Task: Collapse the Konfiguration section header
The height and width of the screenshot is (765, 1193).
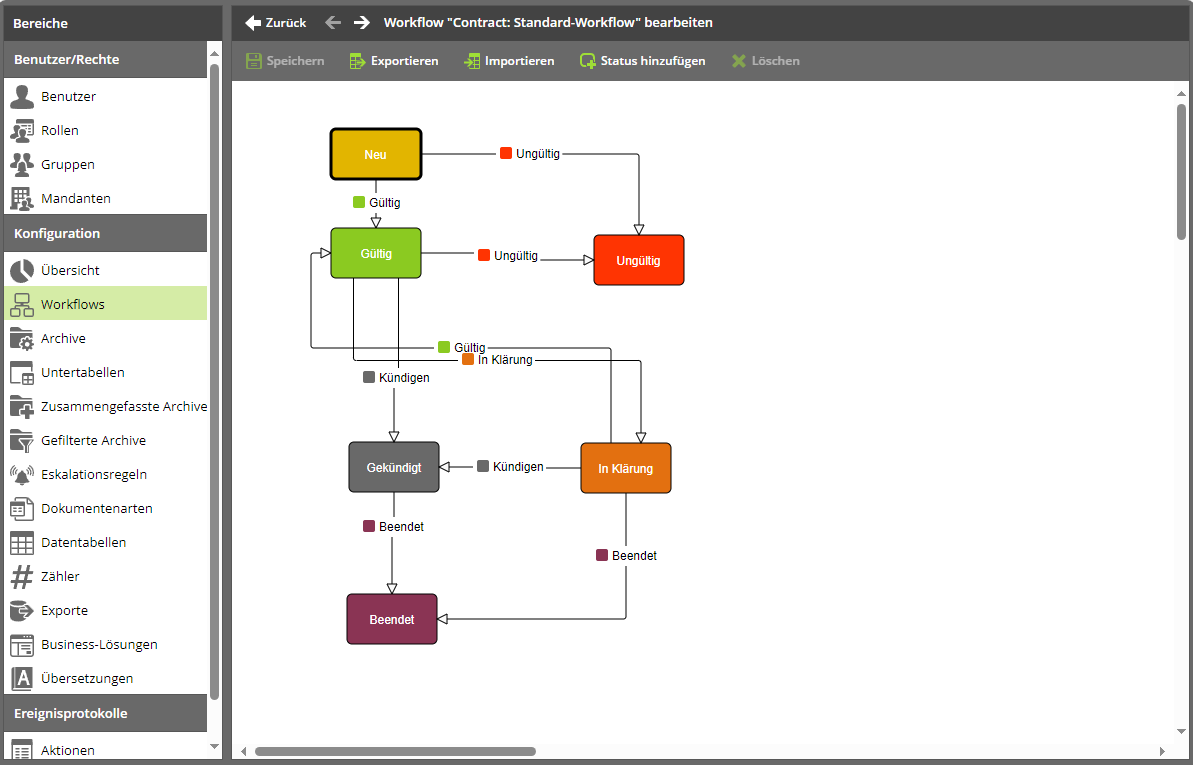Action: [x=105, y=233]
